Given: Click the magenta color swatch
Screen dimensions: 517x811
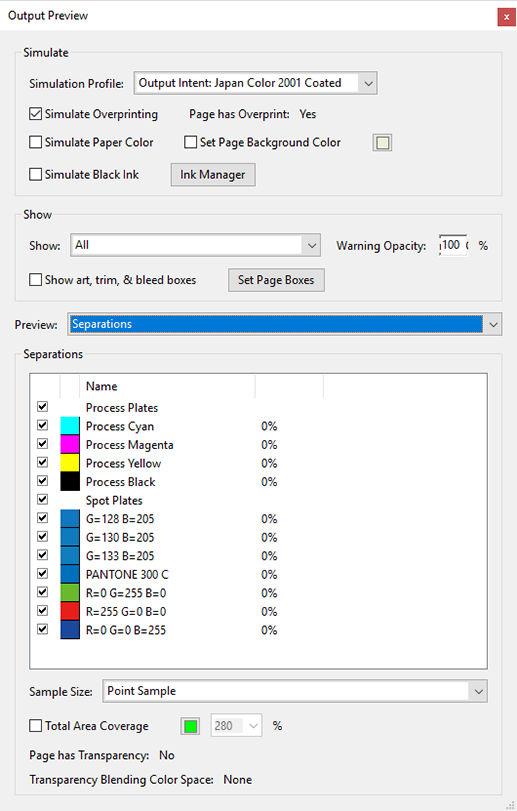Looking at the screenshot, I should 70,444.
